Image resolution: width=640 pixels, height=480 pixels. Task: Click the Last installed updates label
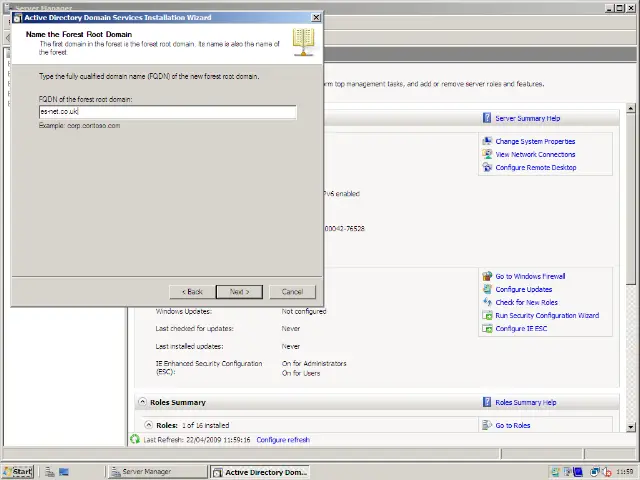(x=189, y=347)
